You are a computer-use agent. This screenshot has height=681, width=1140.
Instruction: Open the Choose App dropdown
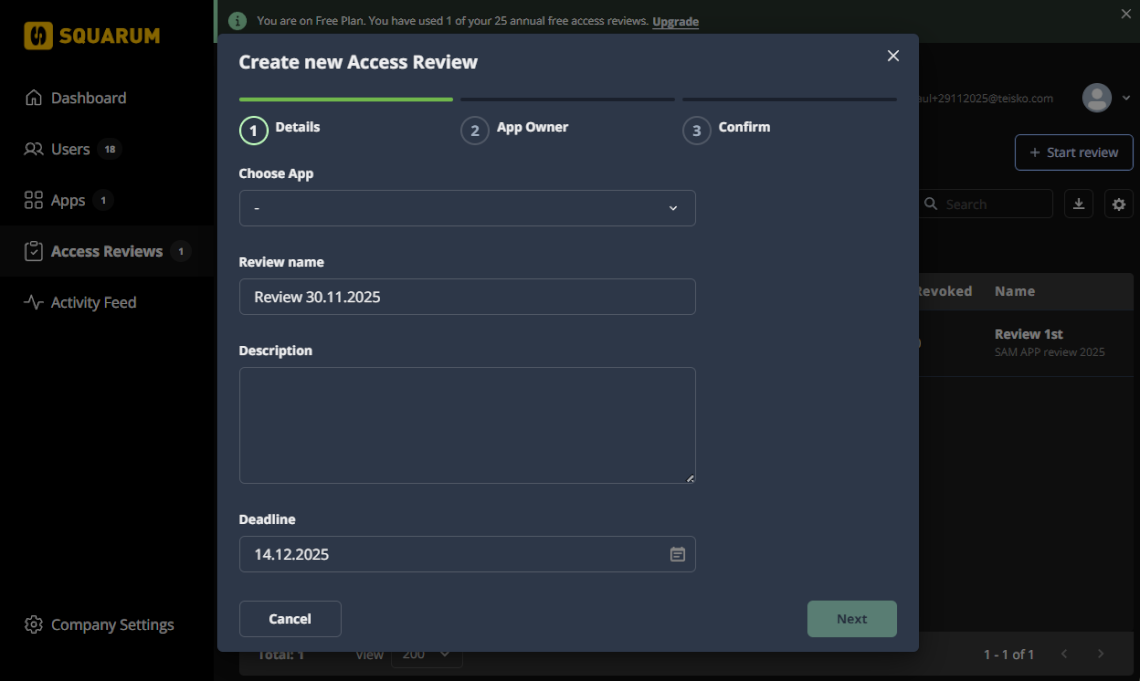tap(467, 208)
